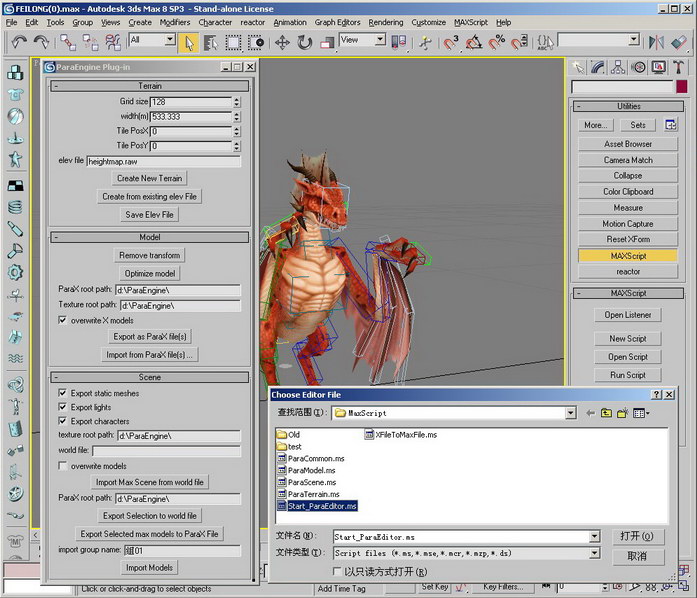Open the MAXScript menu

click(471, 22)
